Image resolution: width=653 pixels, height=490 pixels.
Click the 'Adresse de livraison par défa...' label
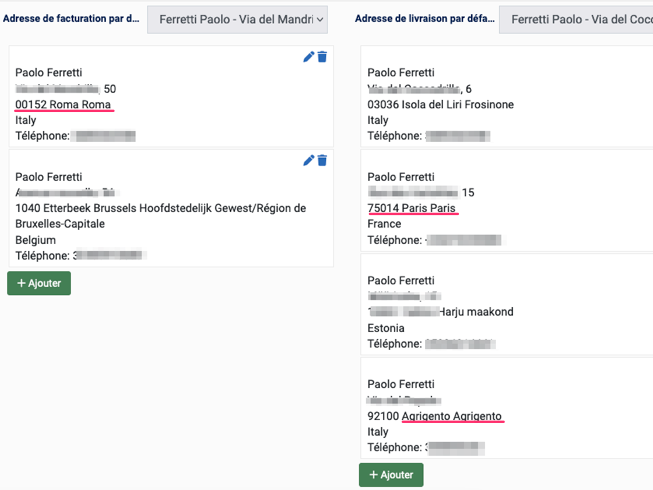(425, 18)
